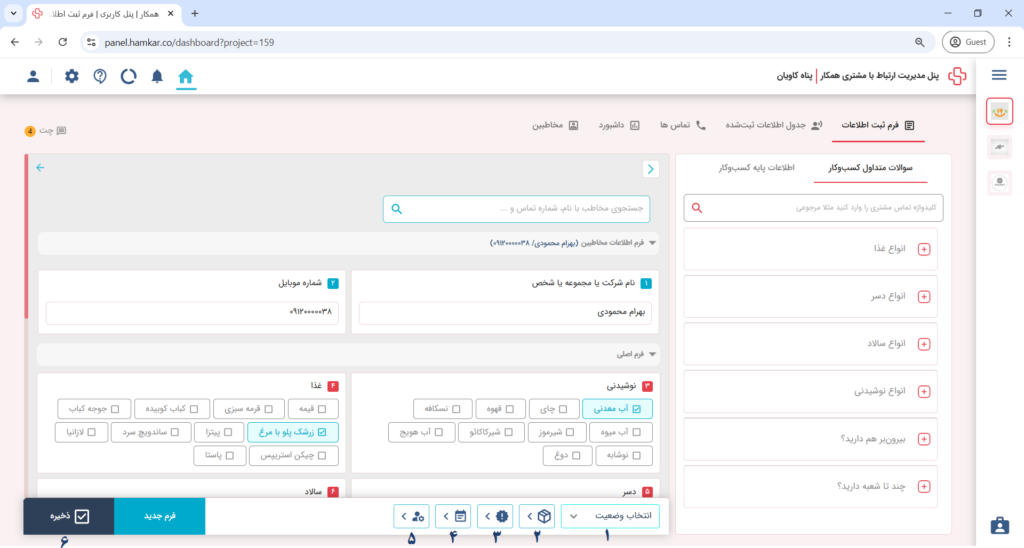Screen dimensions: 1024x548
Task: Check the قهوه checkbox
Action: pos(509,409)
